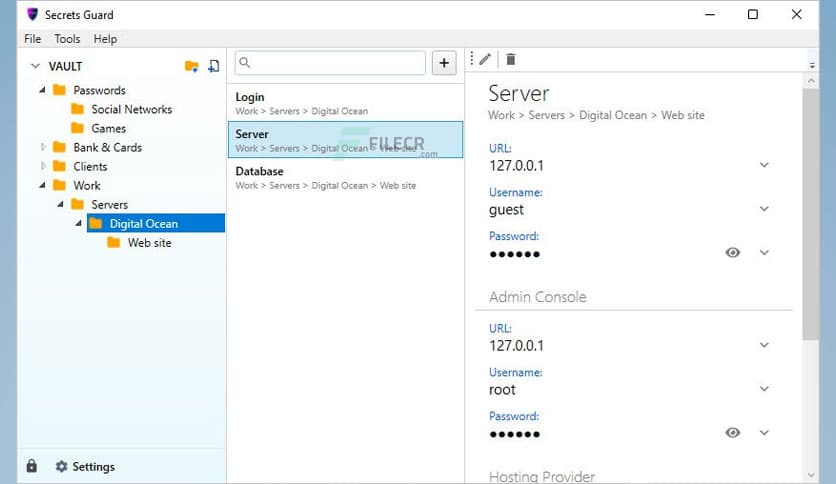Click the toolbar grip dots left of pencil
The image size is (836, 484).
471,59
